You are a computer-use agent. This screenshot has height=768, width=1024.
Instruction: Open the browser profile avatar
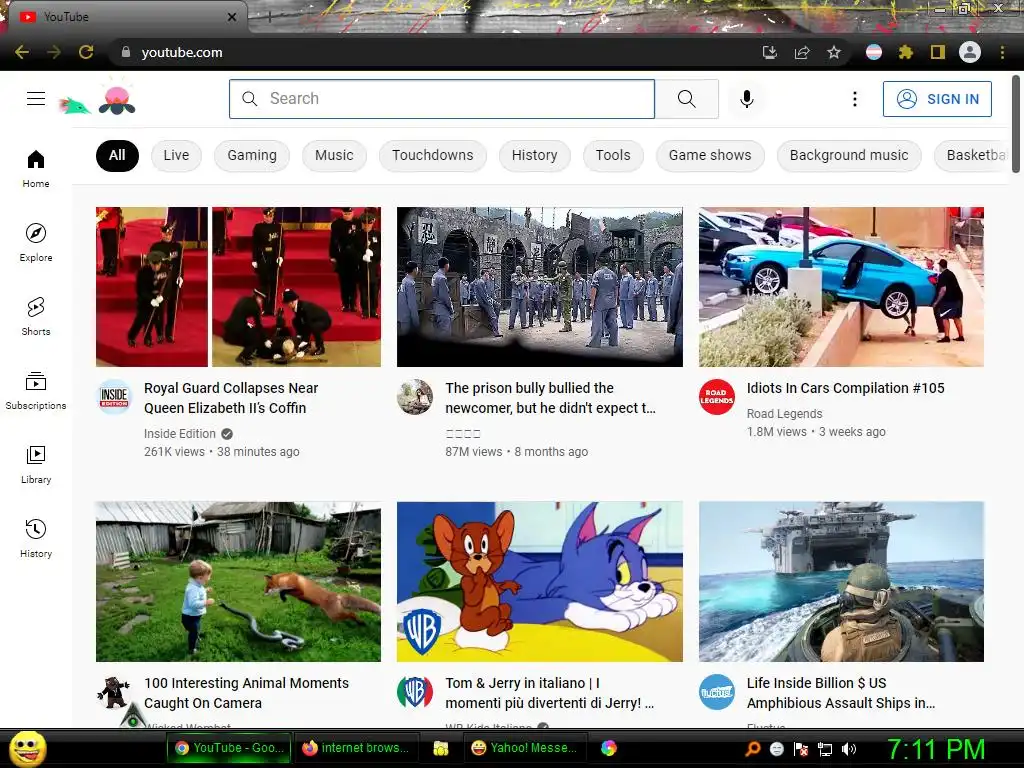(x=970, y=52)
